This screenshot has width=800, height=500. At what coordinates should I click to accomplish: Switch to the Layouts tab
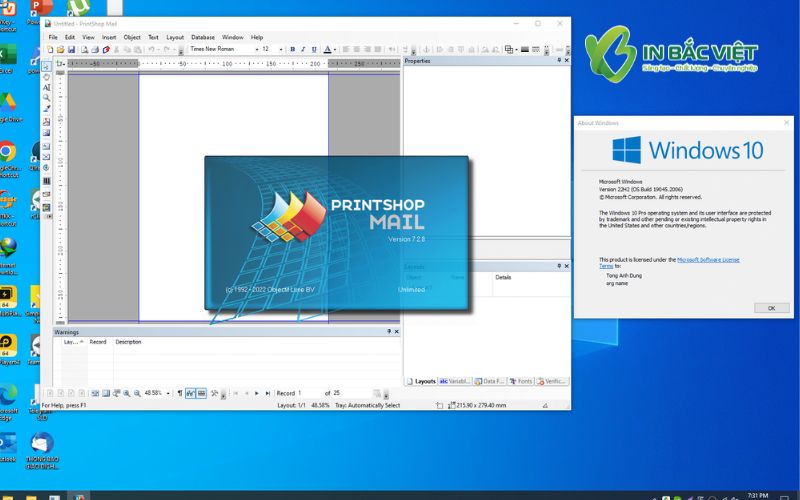pos(421,381)
